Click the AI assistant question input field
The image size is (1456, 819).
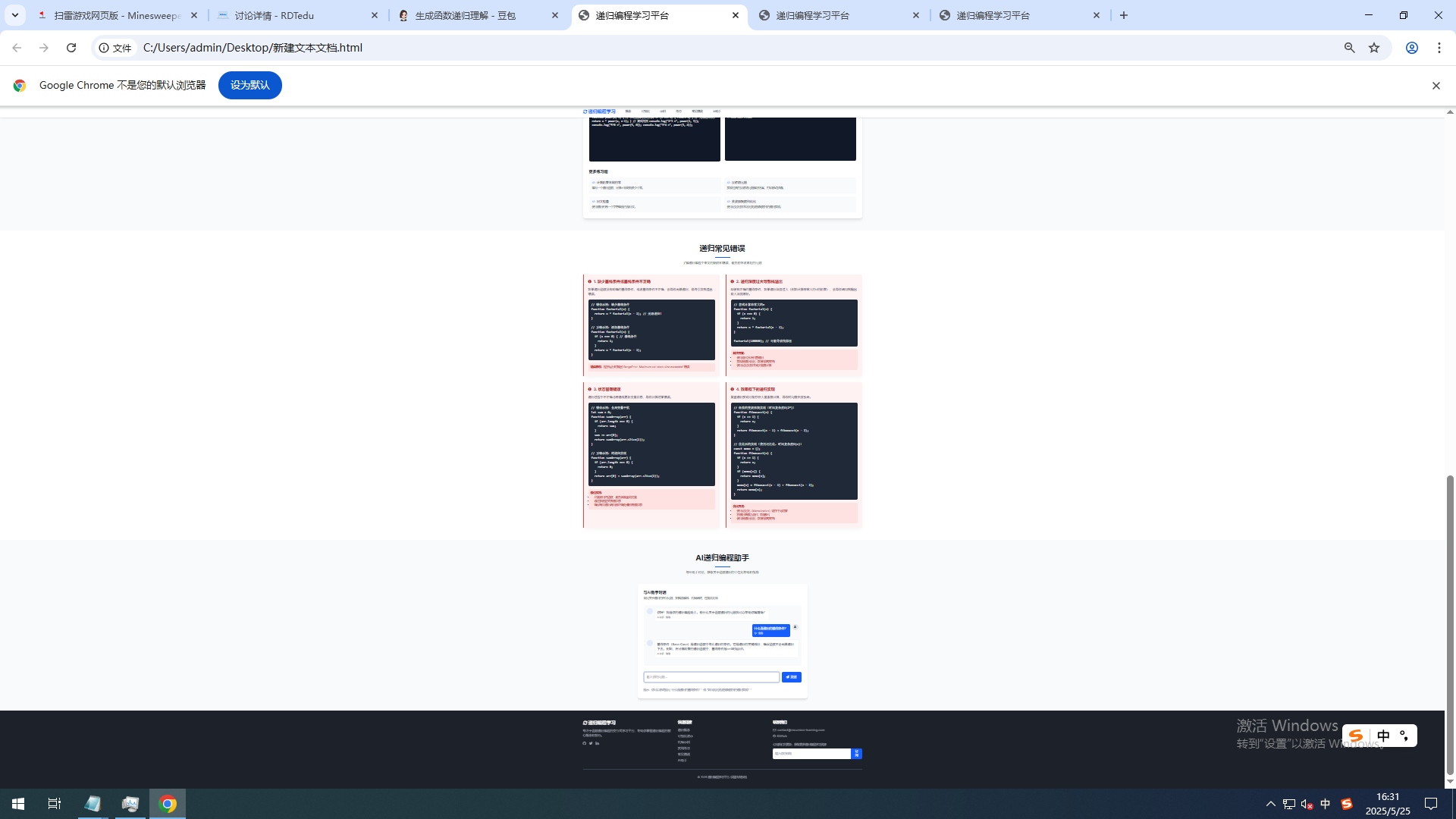click(711, 677)
